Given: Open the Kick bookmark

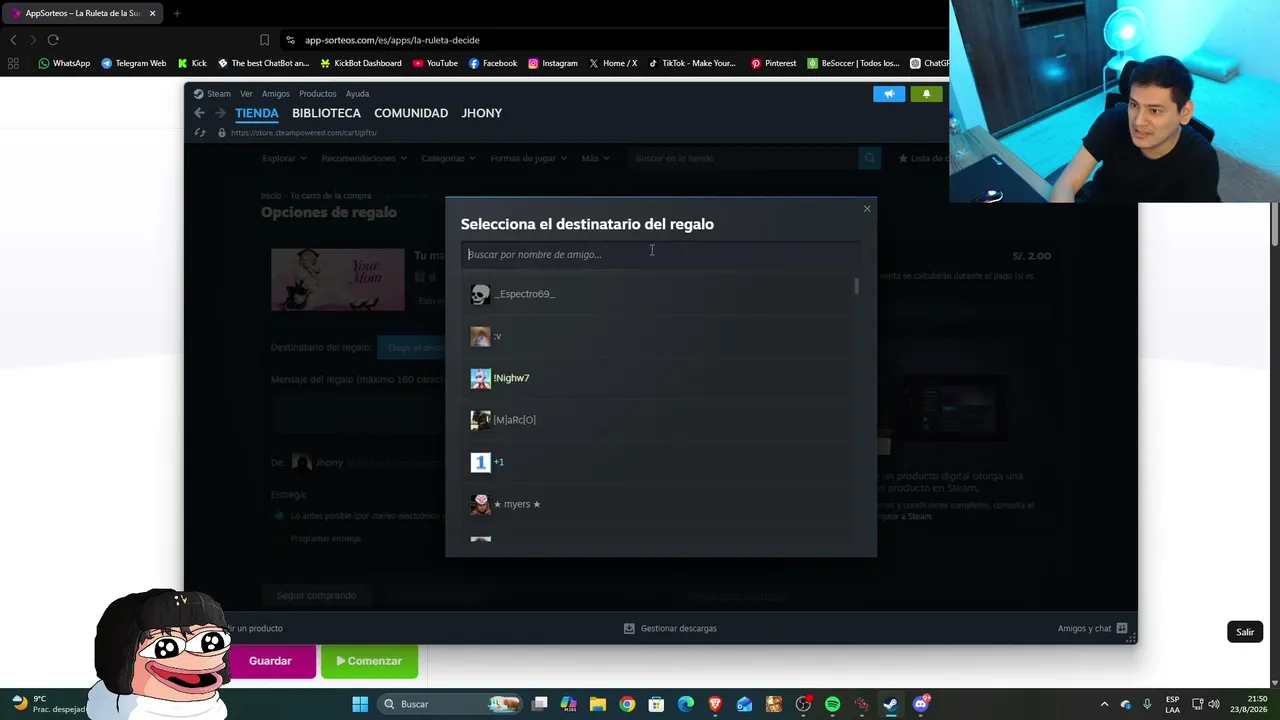Looking at the screenshot, I should [192, 63].
